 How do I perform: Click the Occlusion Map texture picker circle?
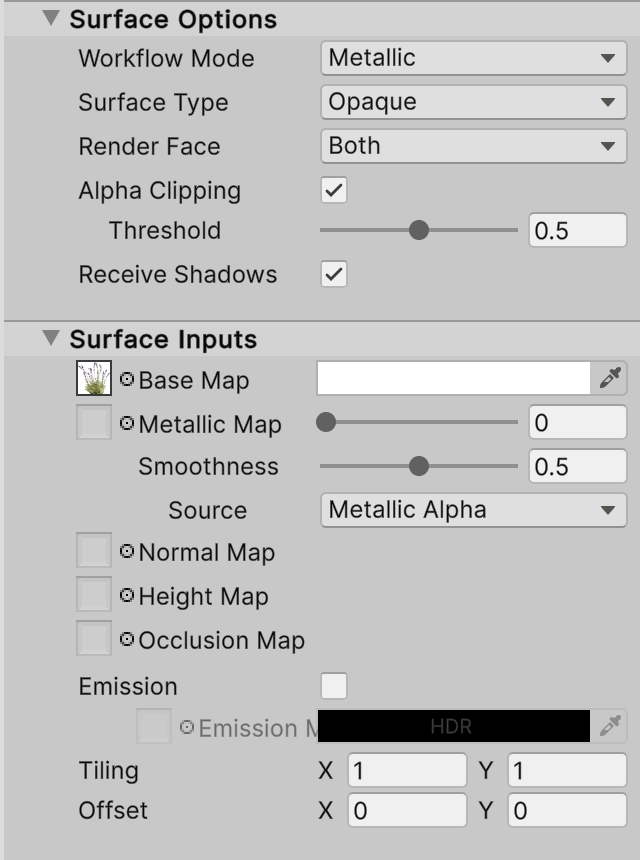tap(127, 640)
